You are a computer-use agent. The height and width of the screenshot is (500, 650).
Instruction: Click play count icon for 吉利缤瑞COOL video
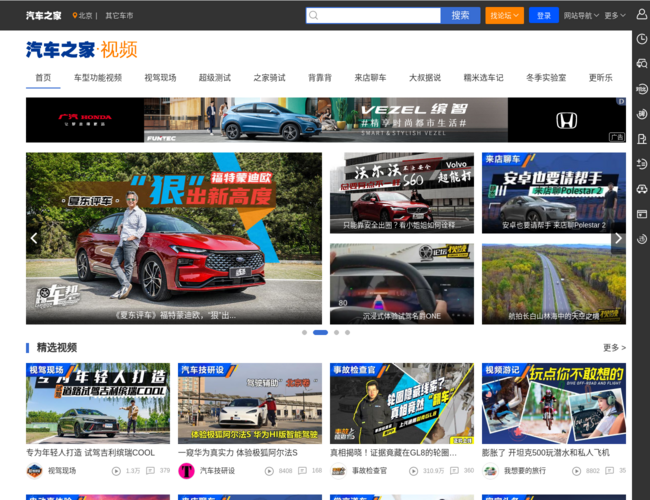point(116,471)
